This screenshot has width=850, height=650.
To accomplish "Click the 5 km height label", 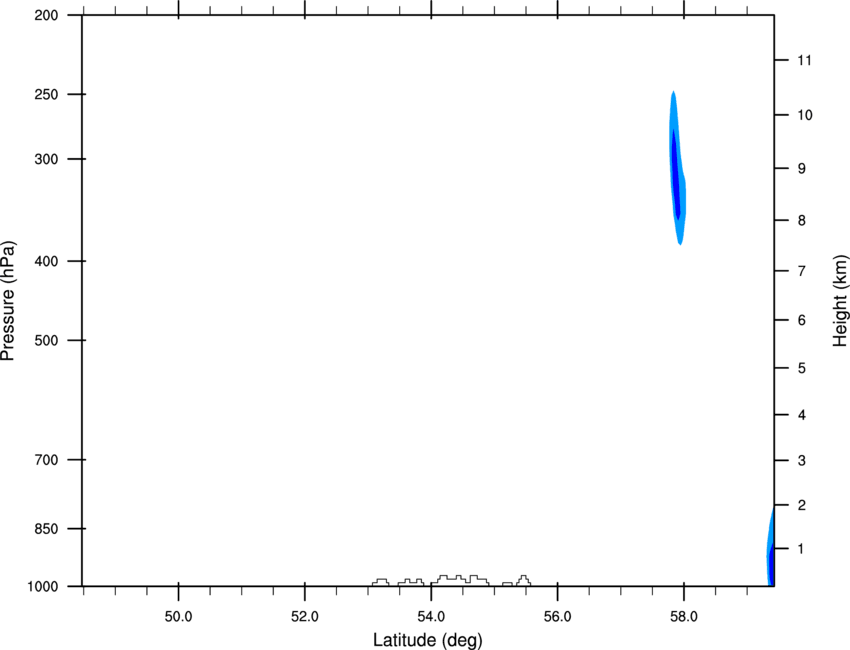I will click(802, 368).
